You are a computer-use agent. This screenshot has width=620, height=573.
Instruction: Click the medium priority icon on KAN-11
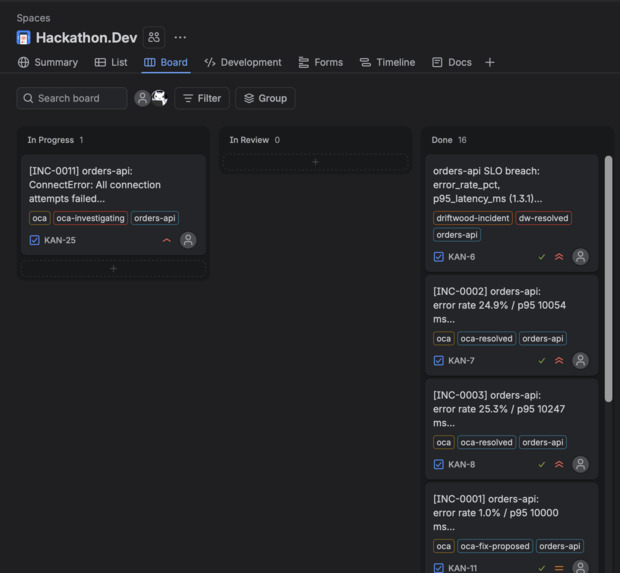[559, 568]
